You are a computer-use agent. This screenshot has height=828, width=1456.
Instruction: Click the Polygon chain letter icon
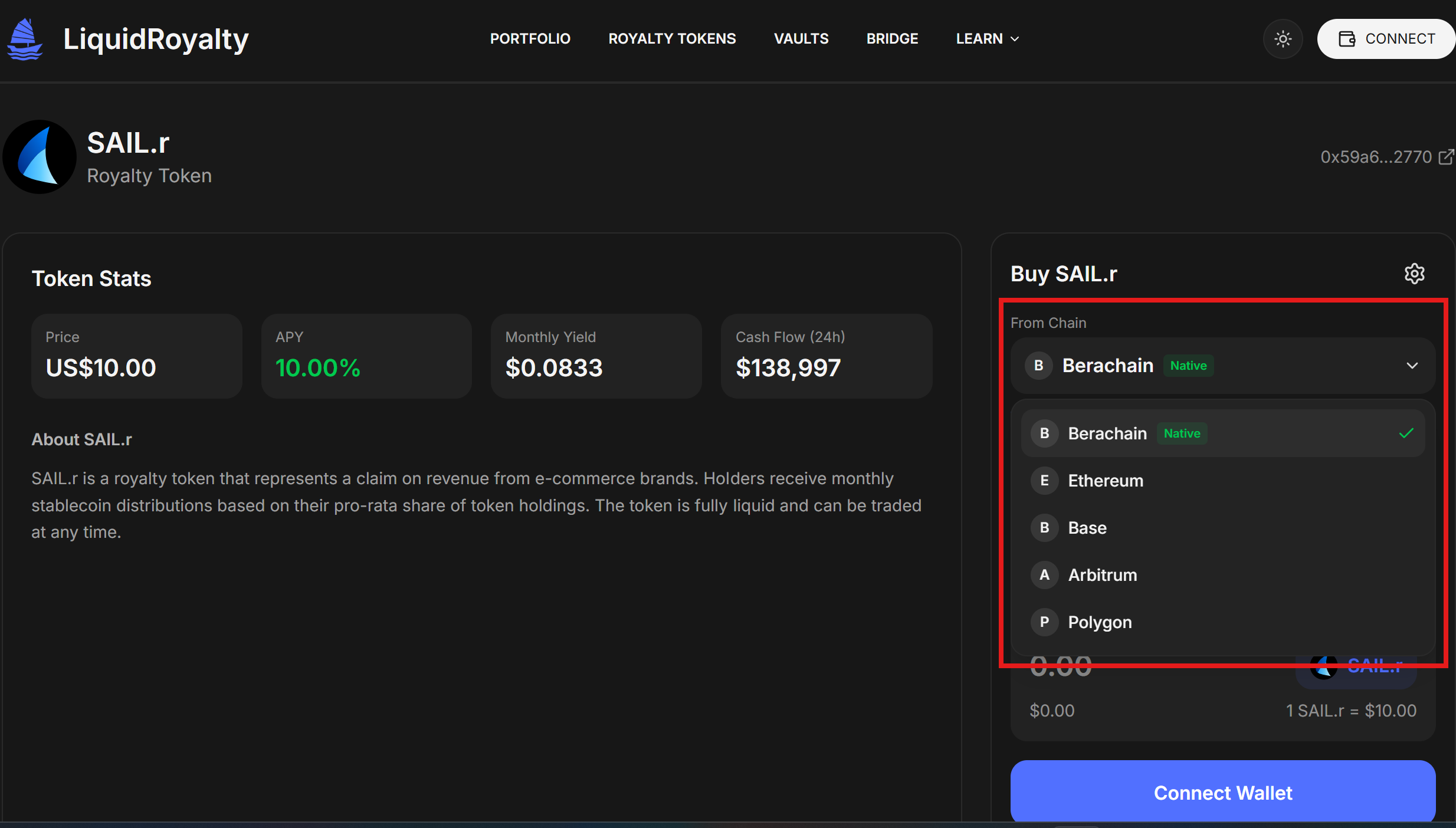(1044, 622)
